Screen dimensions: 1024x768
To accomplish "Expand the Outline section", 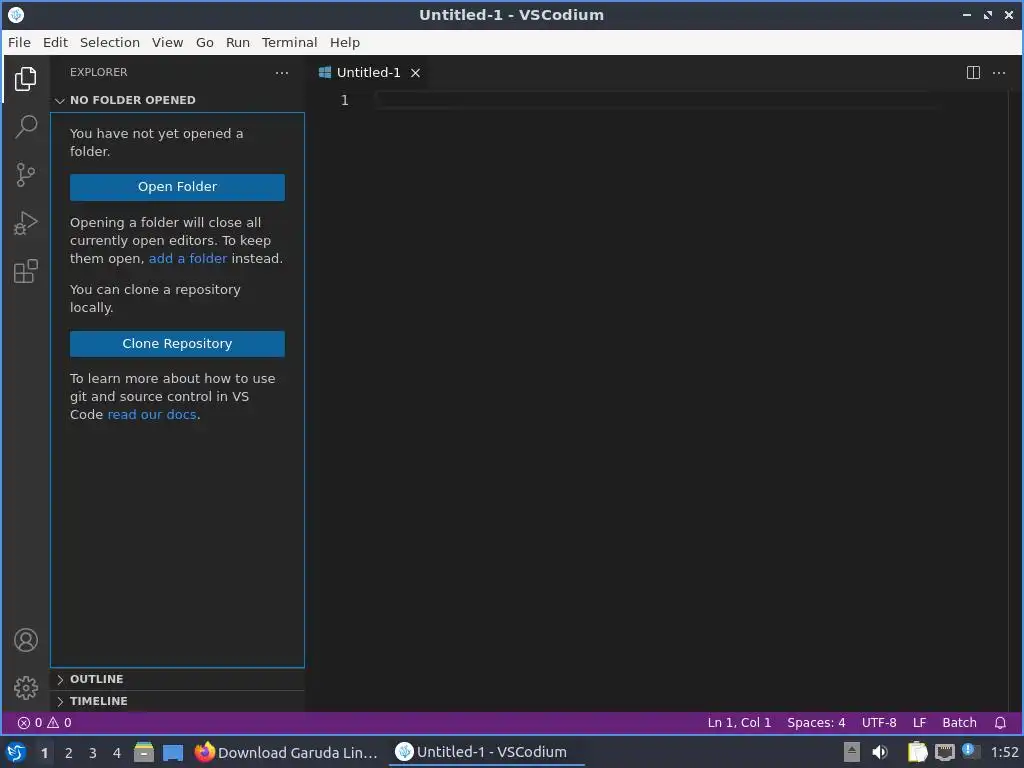I will (178, 679).
